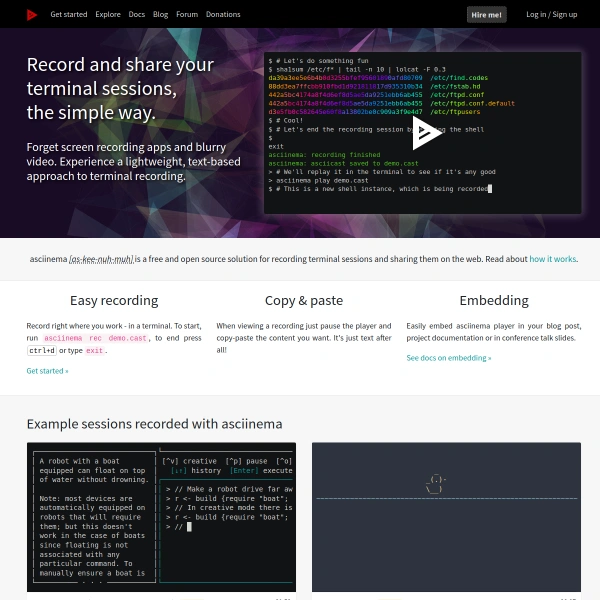Click the 'Copy & paste' heading
Viewport: 600px width, 600px height.
click(304, 301)
